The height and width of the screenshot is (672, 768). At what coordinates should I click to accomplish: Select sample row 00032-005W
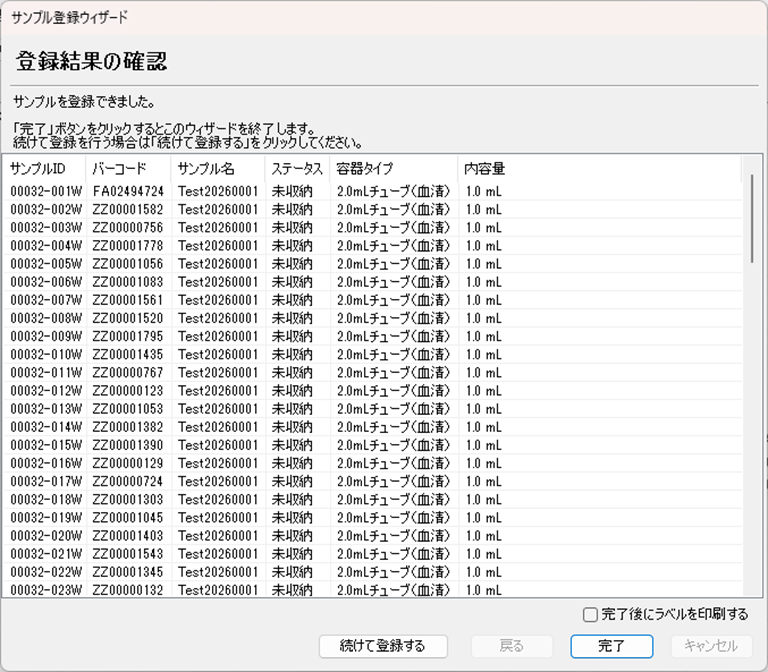click(45, 264)
